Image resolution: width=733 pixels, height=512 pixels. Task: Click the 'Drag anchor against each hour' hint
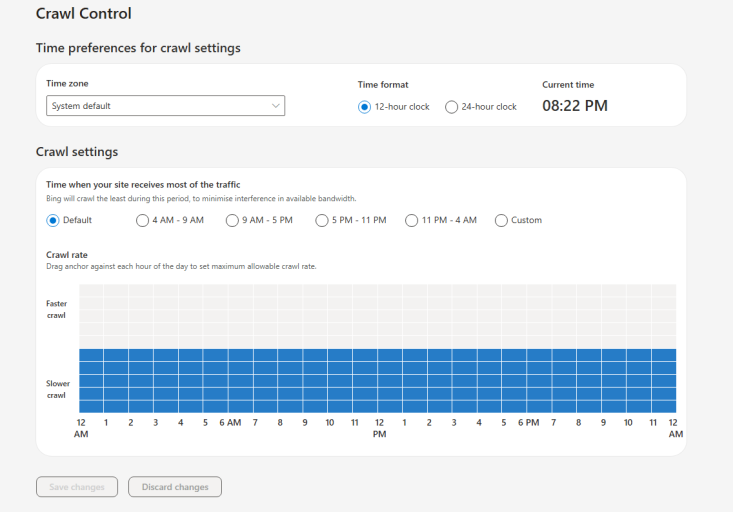pyautogui.click(x=181, y=267)
